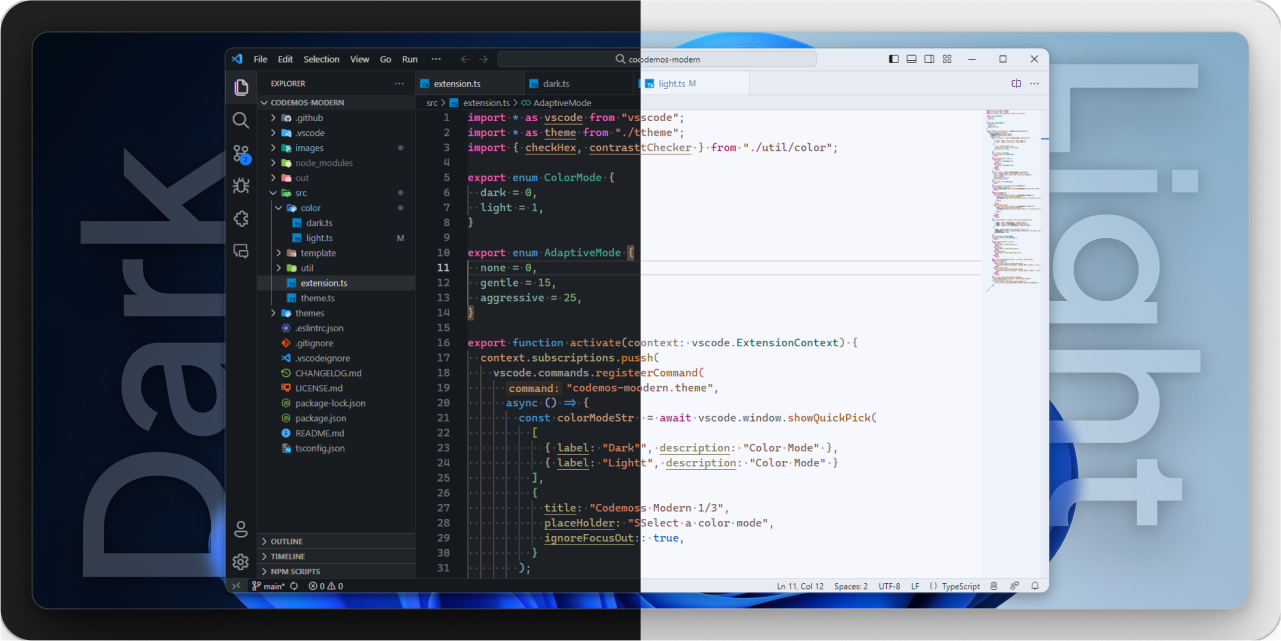The width and height of the screenshot is (1281, 641).
Task: Open the Extensions view
Action: [x=240, y=218]
